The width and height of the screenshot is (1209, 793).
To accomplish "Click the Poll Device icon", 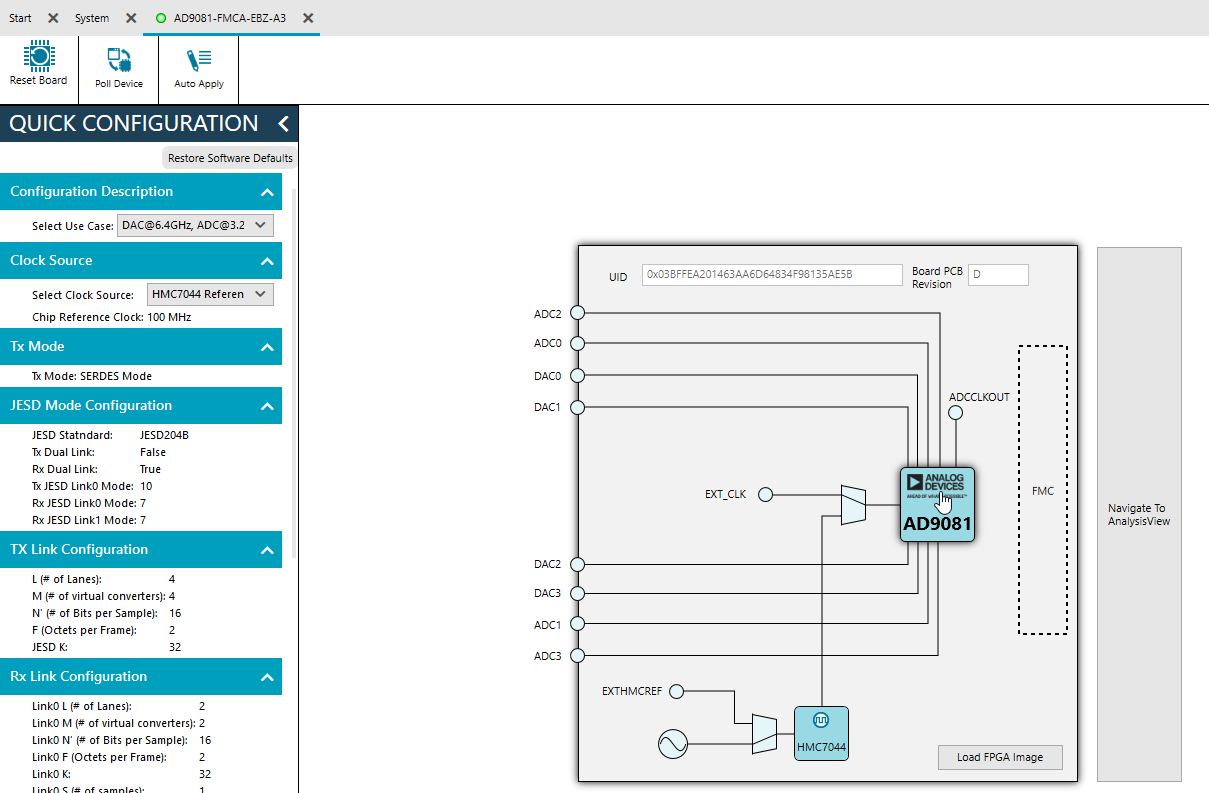I will [119, 59].
